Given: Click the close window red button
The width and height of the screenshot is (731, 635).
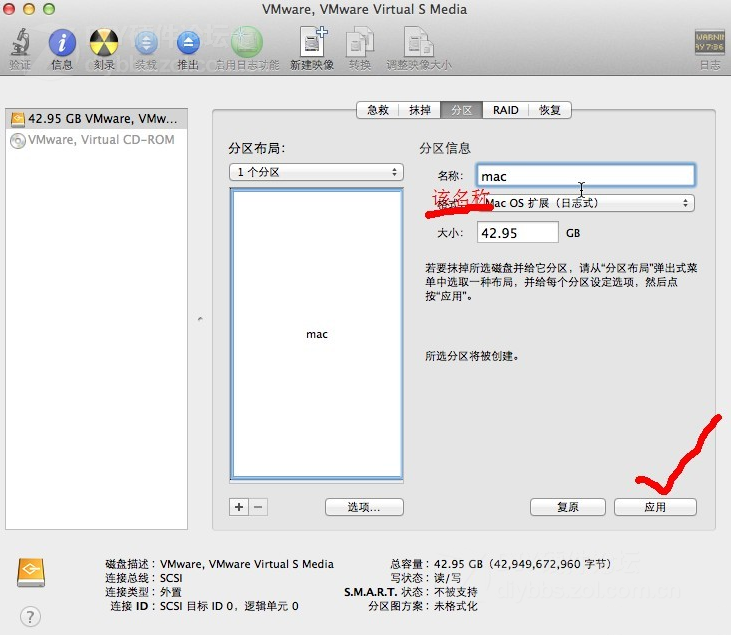Looking at the screenshot, I should (9, 9).
